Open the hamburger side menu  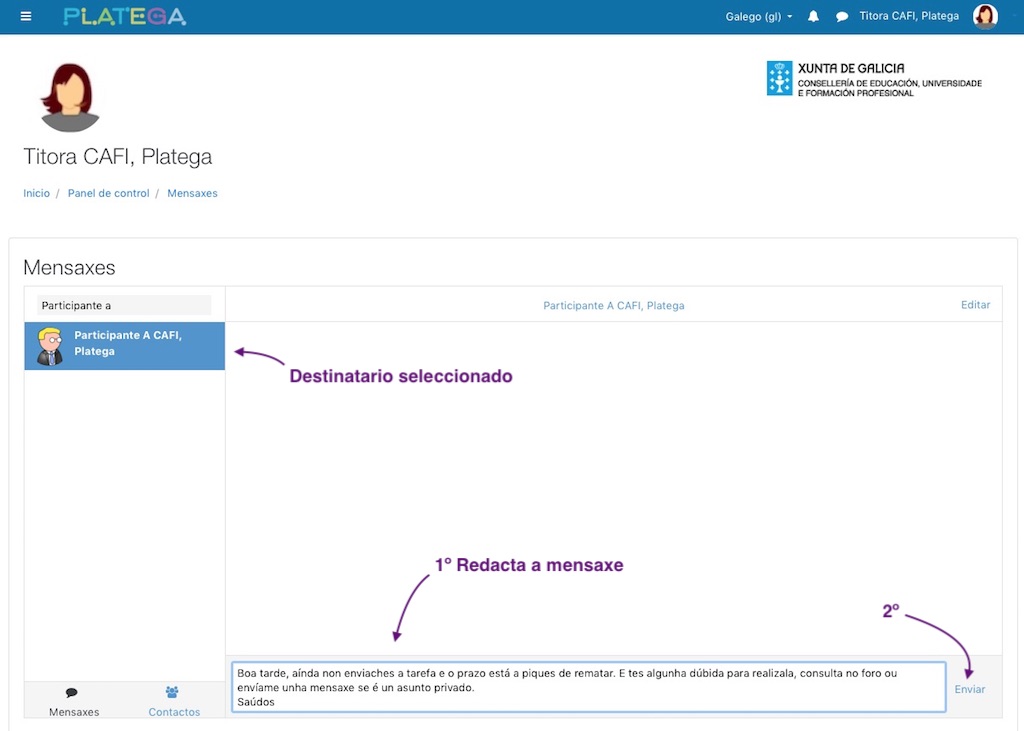(26, 16)
